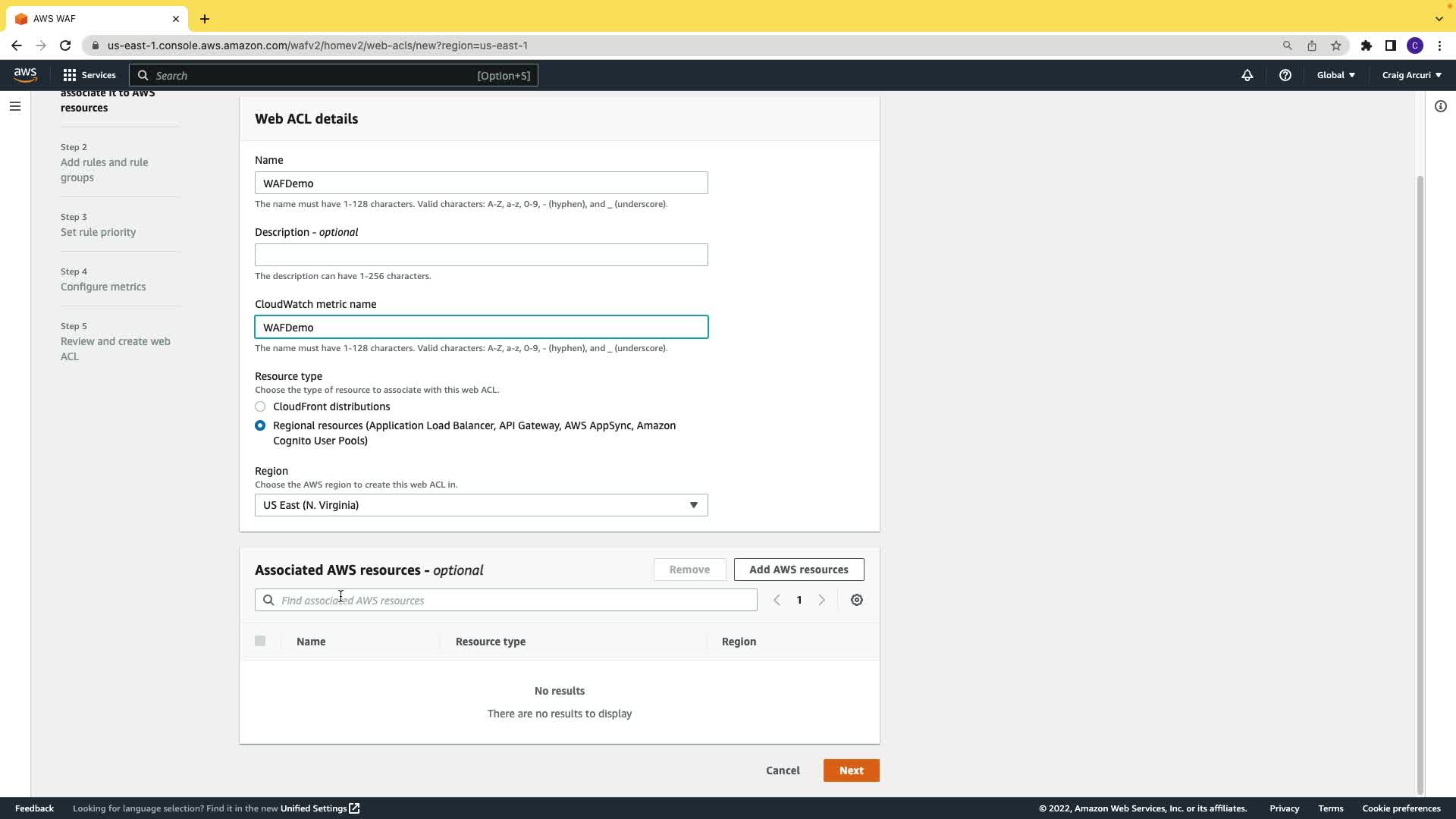Viewport: 1456px width, 819px height.
Task: Open the Craig Arcuri account menu
Action: coord(1411,75)
